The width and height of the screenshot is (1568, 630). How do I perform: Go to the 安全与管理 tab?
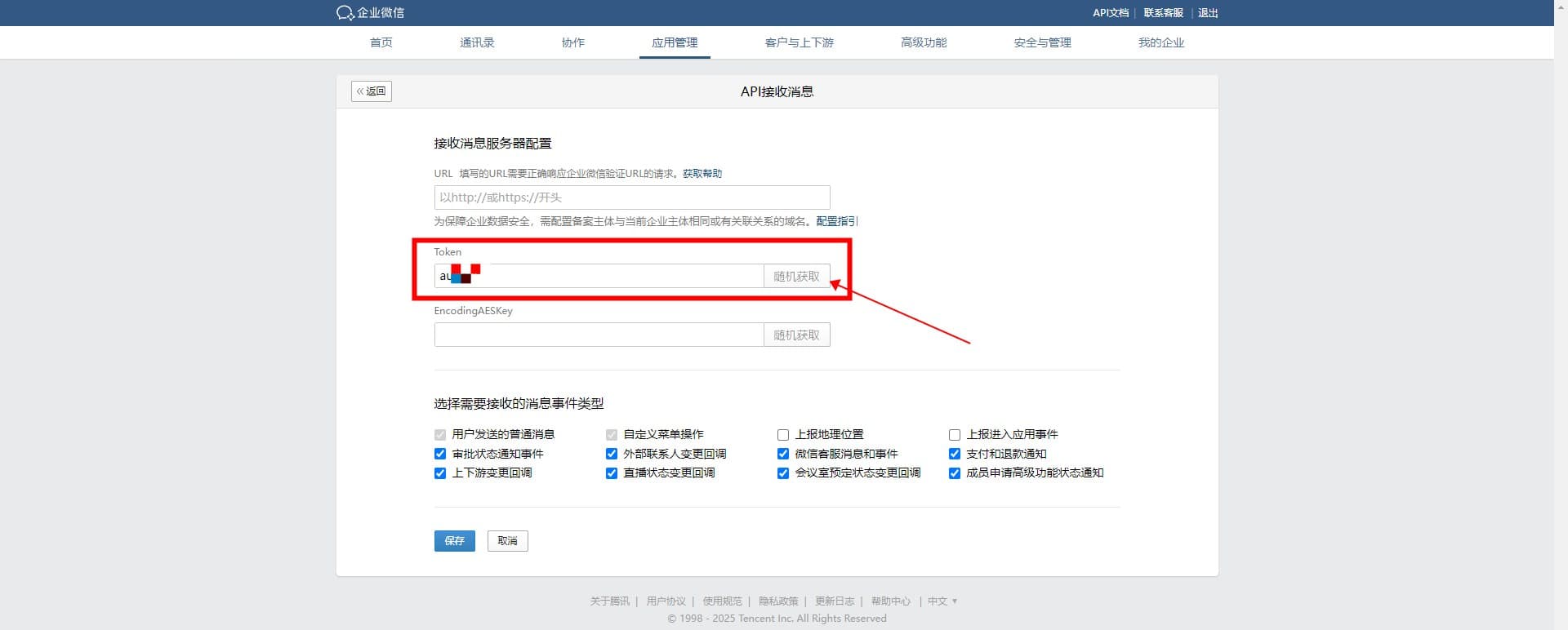point(1042,42)
